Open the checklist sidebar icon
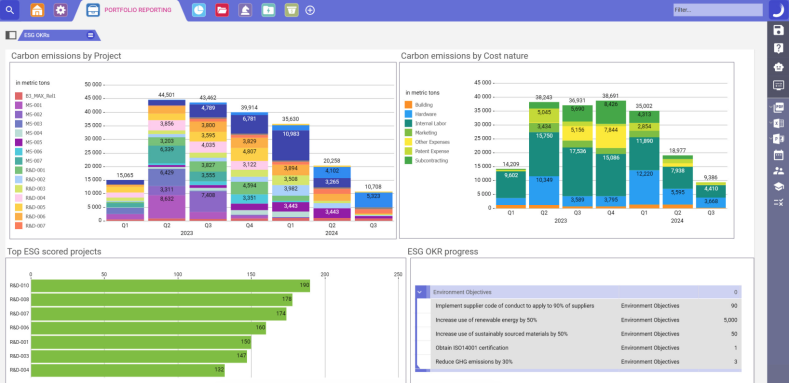The height and width of the screenshot is (383, 789). [778, 202]
